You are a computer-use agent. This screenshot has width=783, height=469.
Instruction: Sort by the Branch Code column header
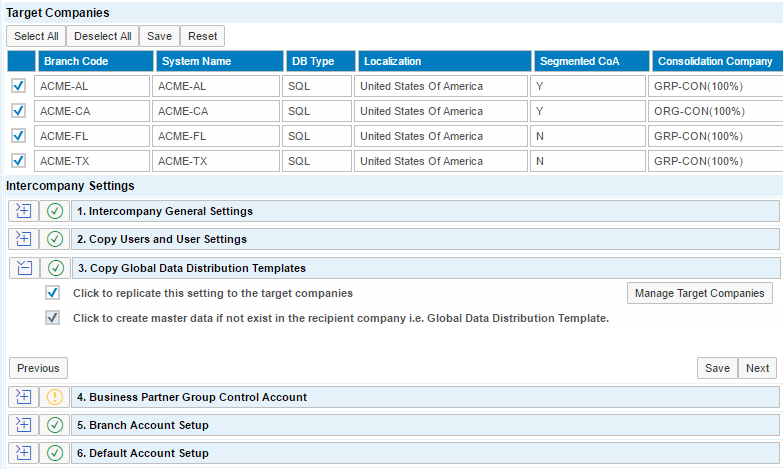93,61
